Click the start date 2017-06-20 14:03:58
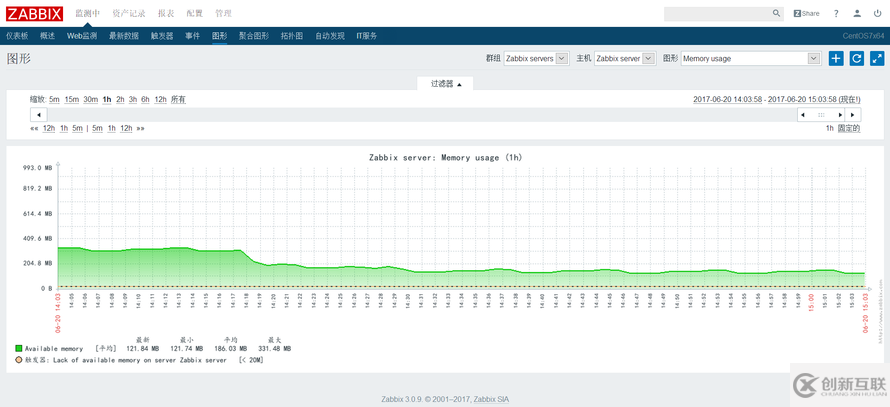Screen dimensions: 890x407 pyautogui.click(x=727, y=99)
